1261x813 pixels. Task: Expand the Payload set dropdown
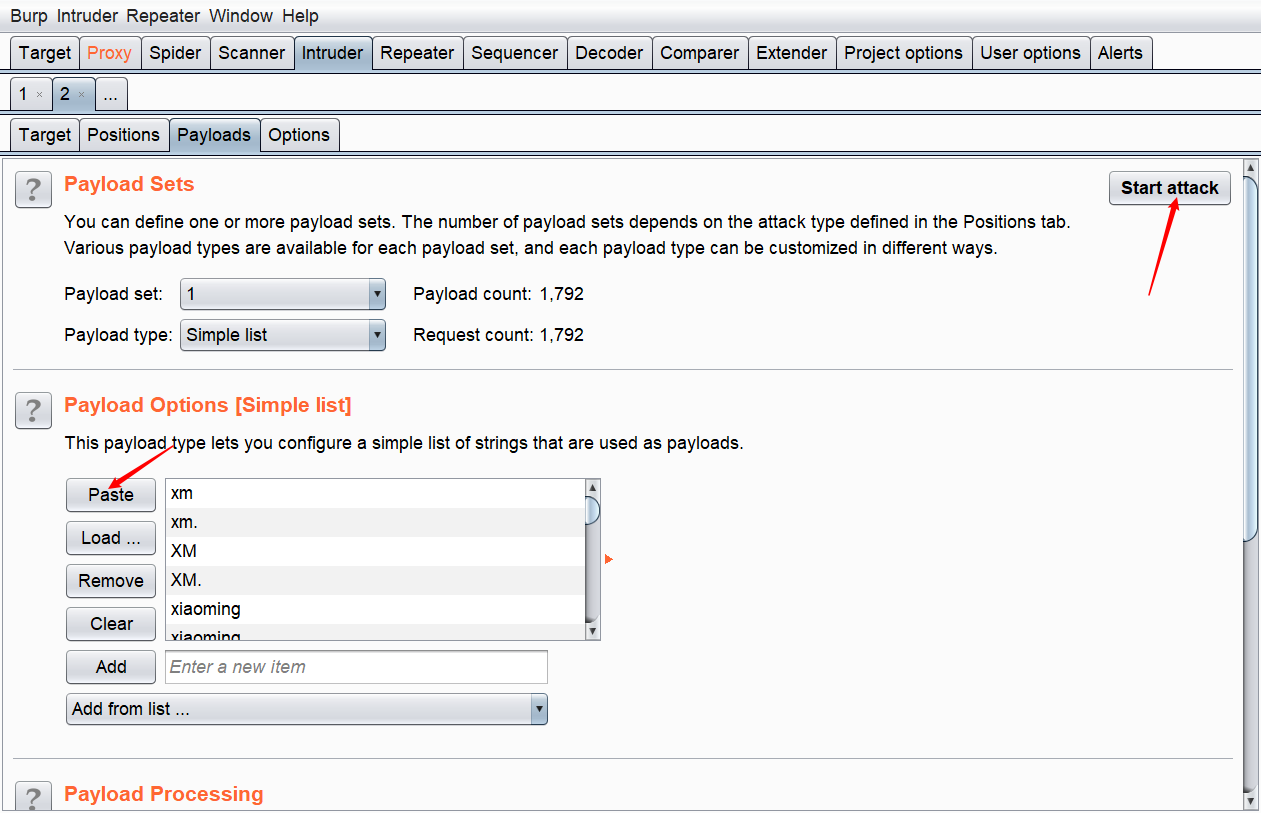pyautogui.click(x=377, y=294)
